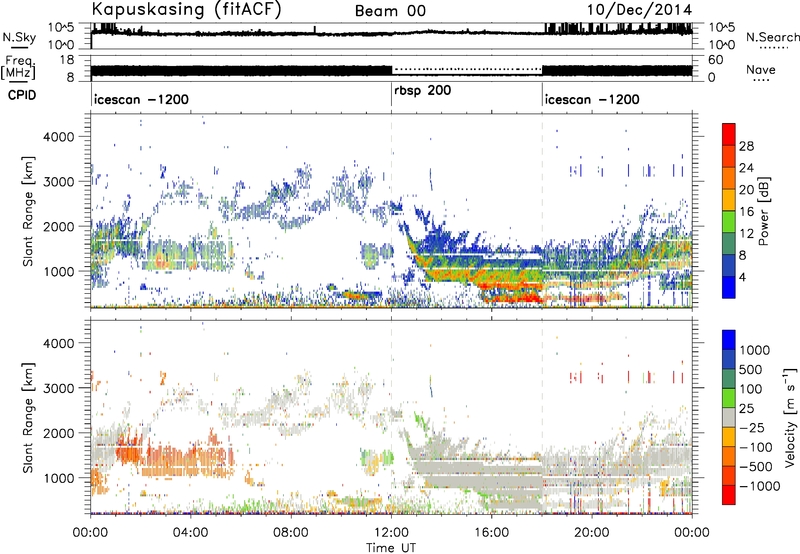Click the 'Velocity [m s⁻¹]' colorbar label
The image size is (800, 554).
click(x=790, y=417)
